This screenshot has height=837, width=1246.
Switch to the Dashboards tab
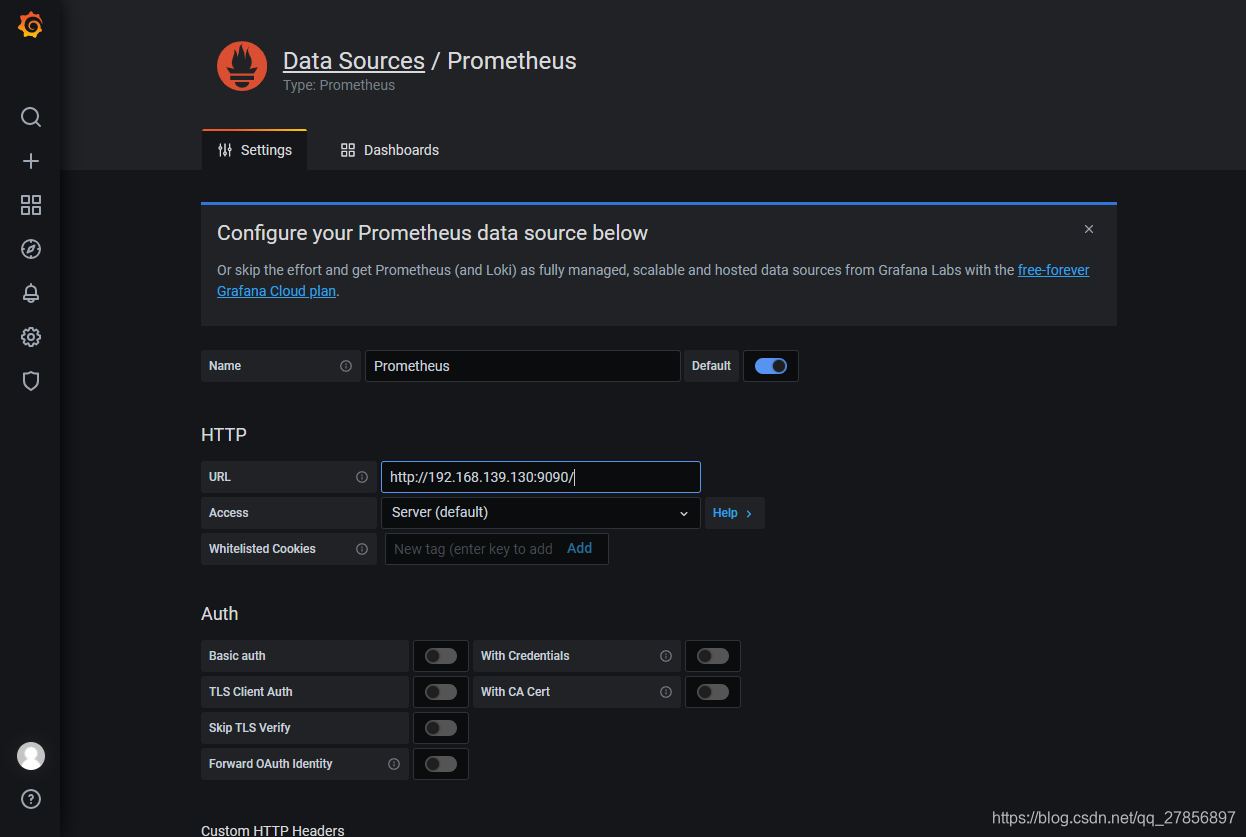click(x=390, y=150)
